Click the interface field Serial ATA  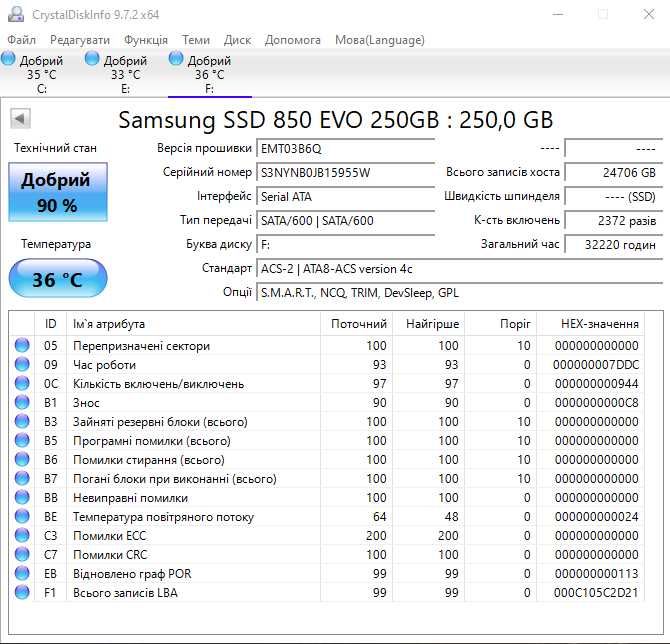(x=345, y=197)
